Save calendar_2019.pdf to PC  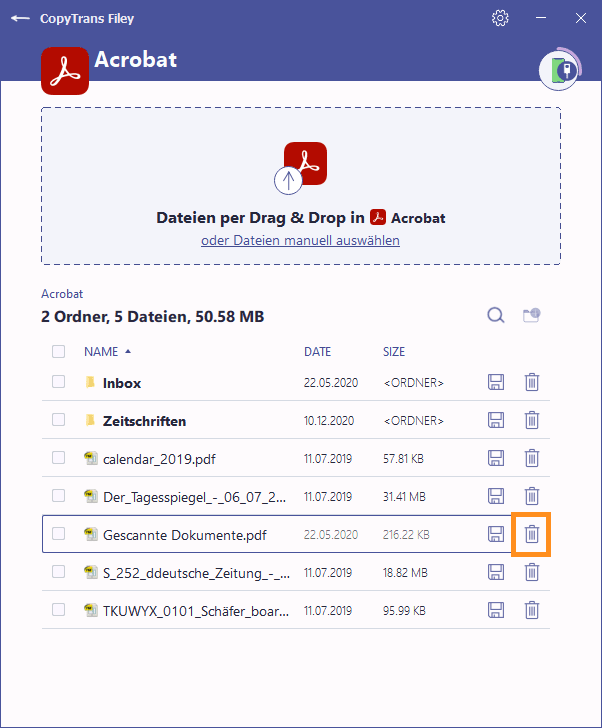pyautogui.click(x=496, y=458)
